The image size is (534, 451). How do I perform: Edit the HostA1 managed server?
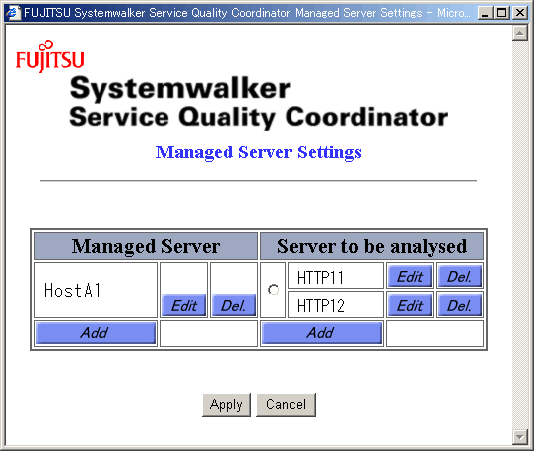pyautogui.click(x=184, y=305)
